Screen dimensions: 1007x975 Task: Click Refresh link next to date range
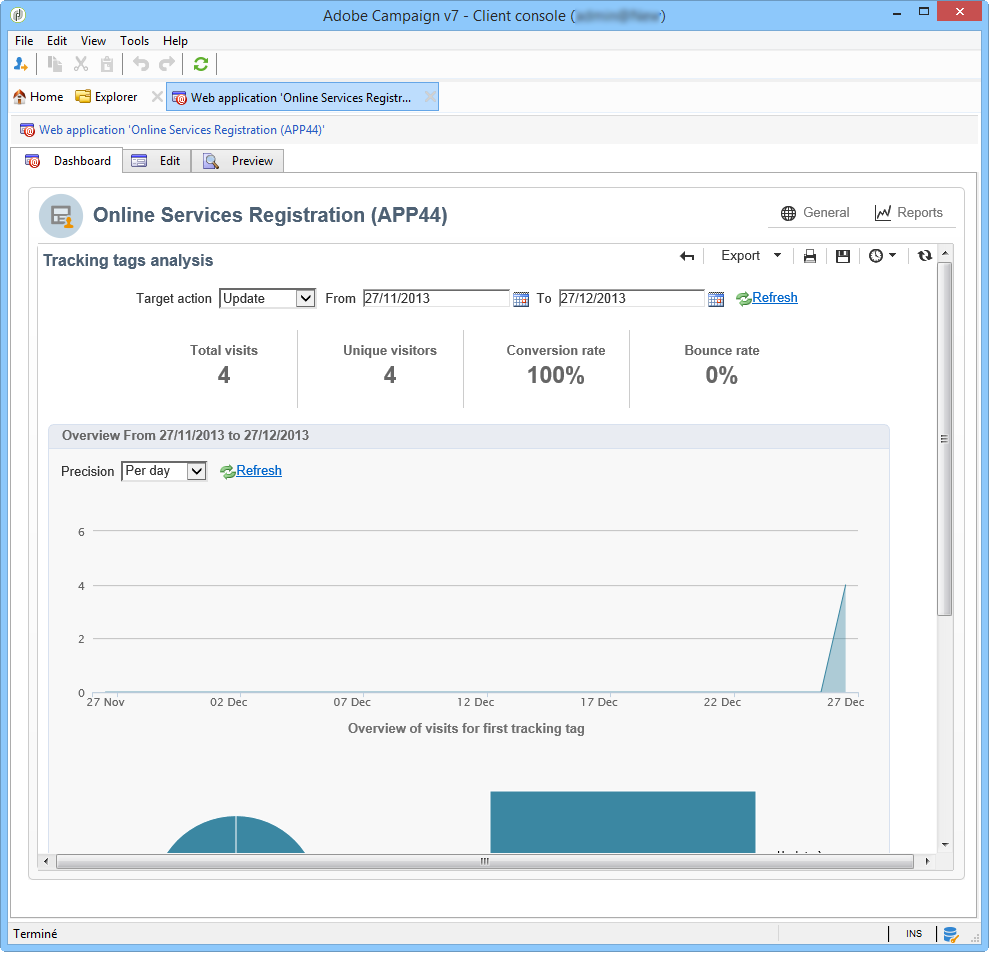[x=775, y=297]
